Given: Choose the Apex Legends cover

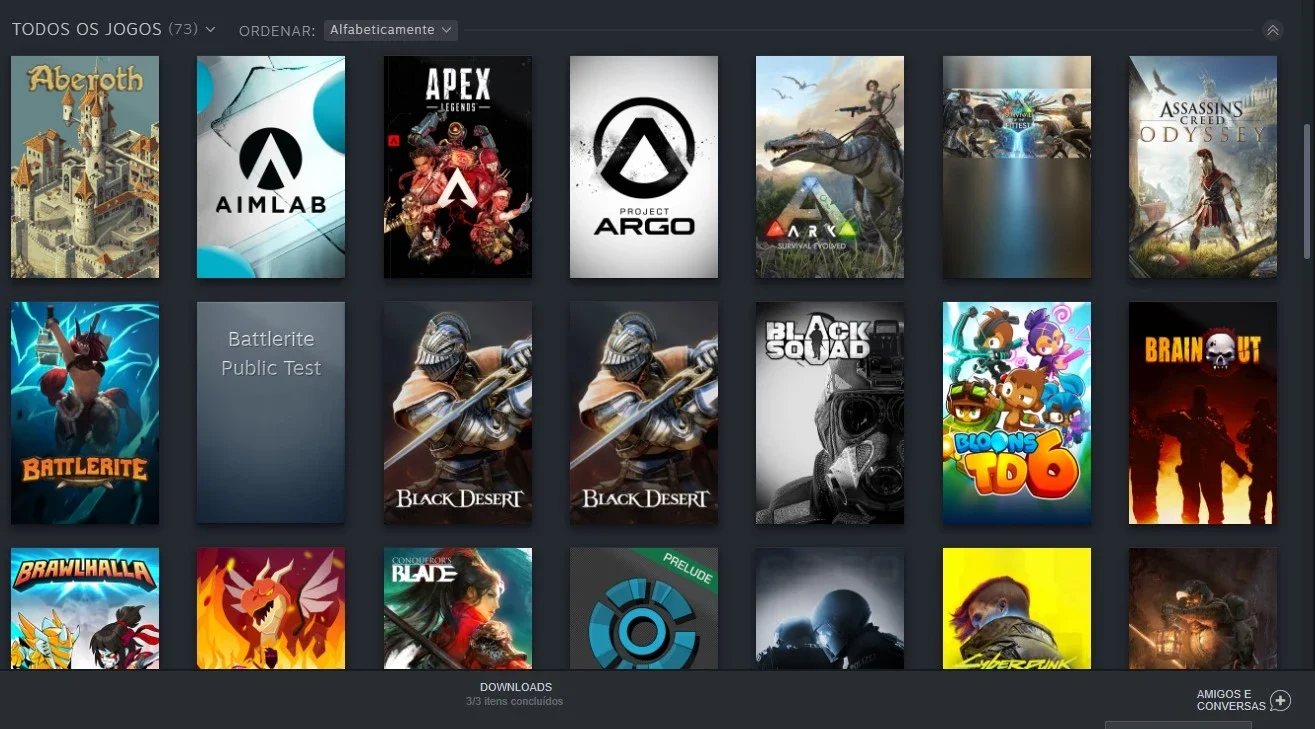Looking at the screenshot, I should (x=458, y=167).
